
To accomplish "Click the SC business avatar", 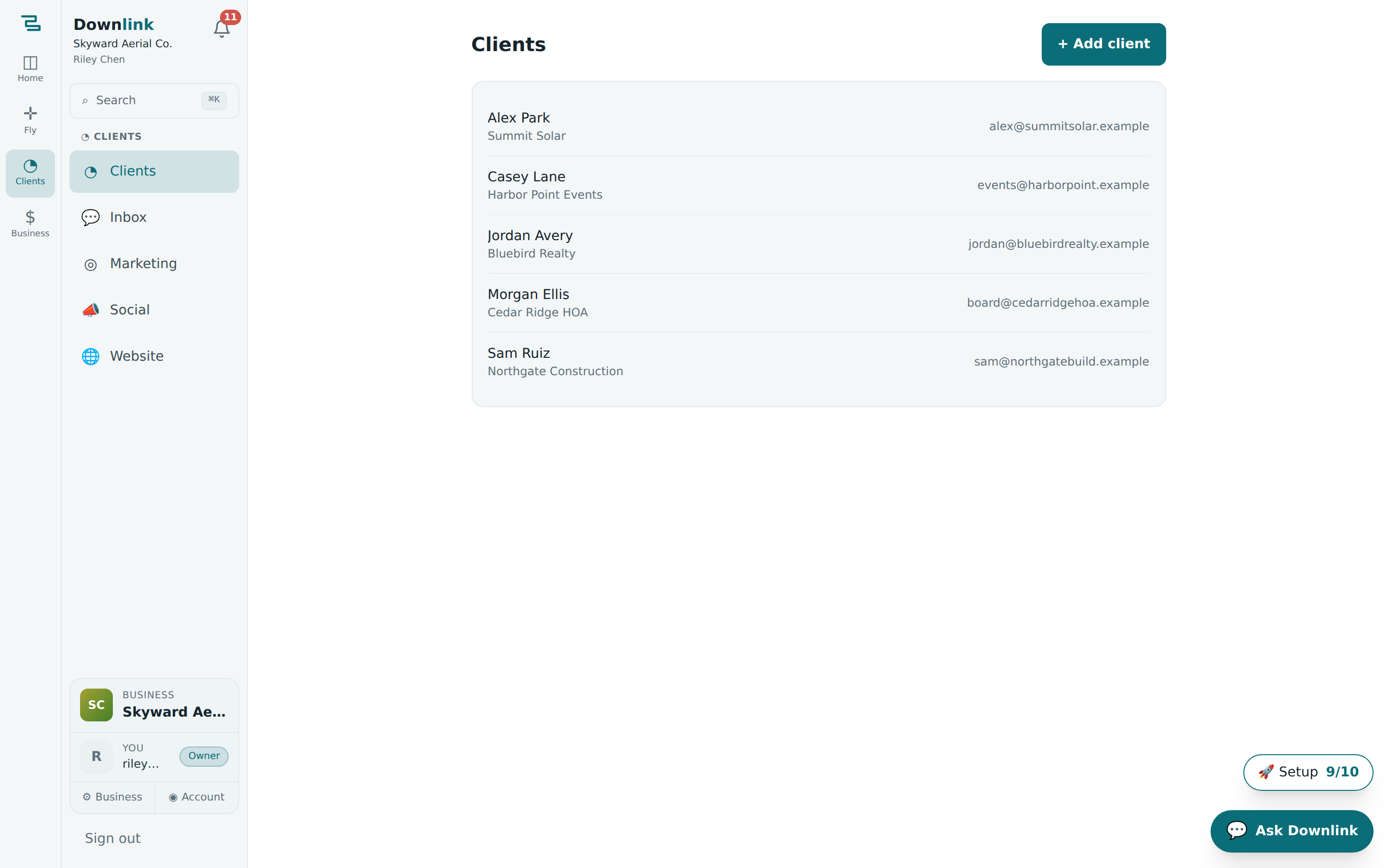I will click(96, 705).
